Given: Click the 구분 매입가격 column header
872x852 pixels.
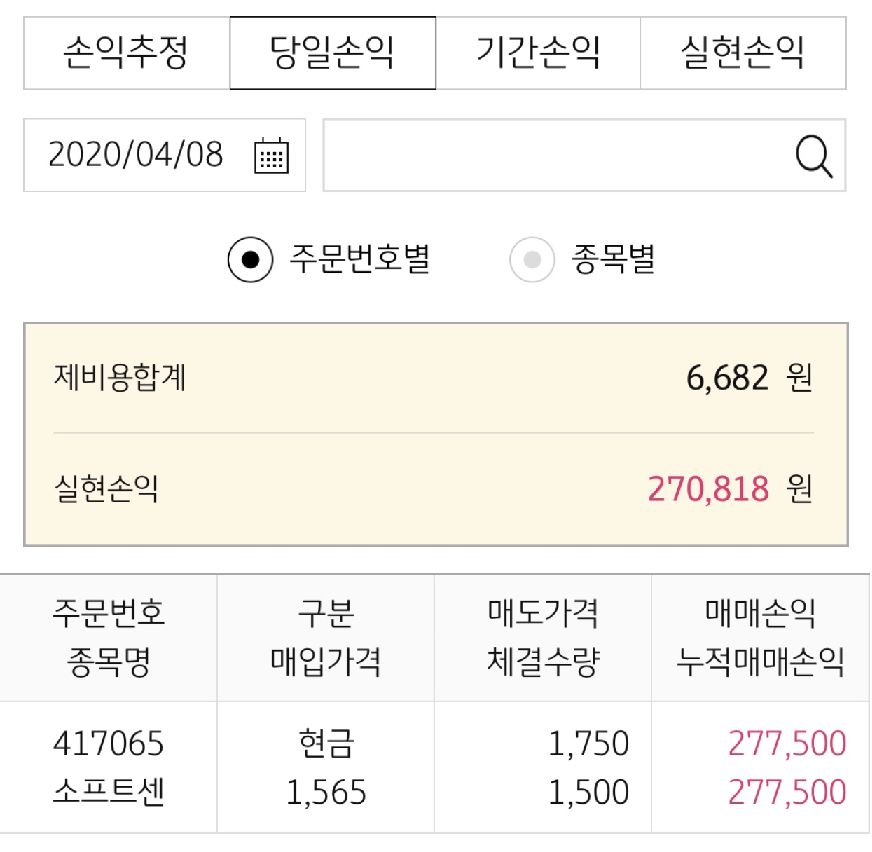Looking at the screenshot, I should point(326,638).
